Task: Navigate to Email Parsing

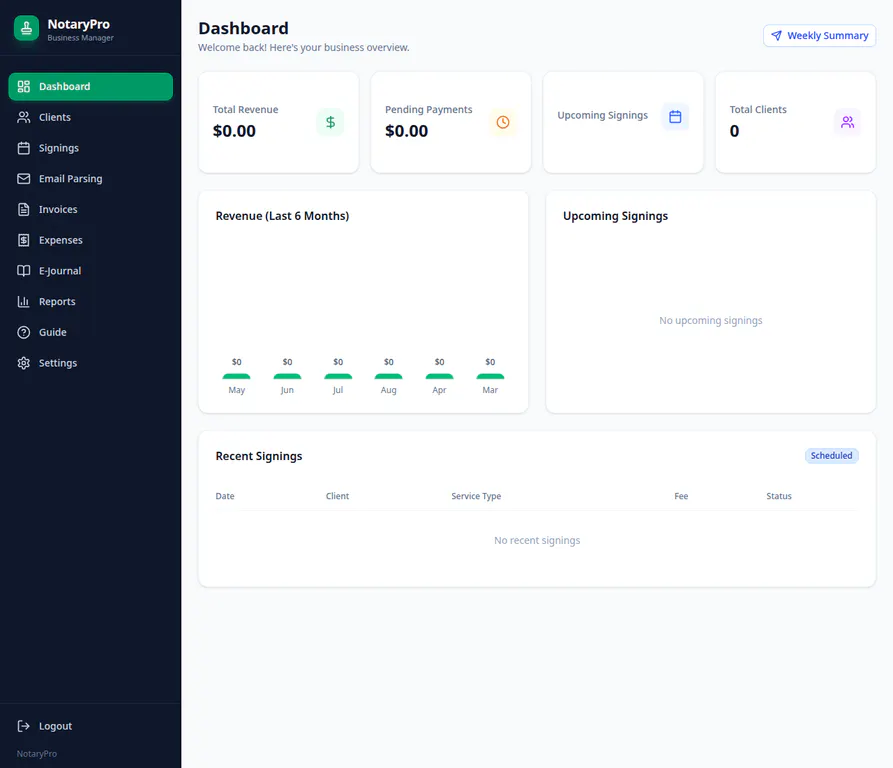Action: (91, 179)
